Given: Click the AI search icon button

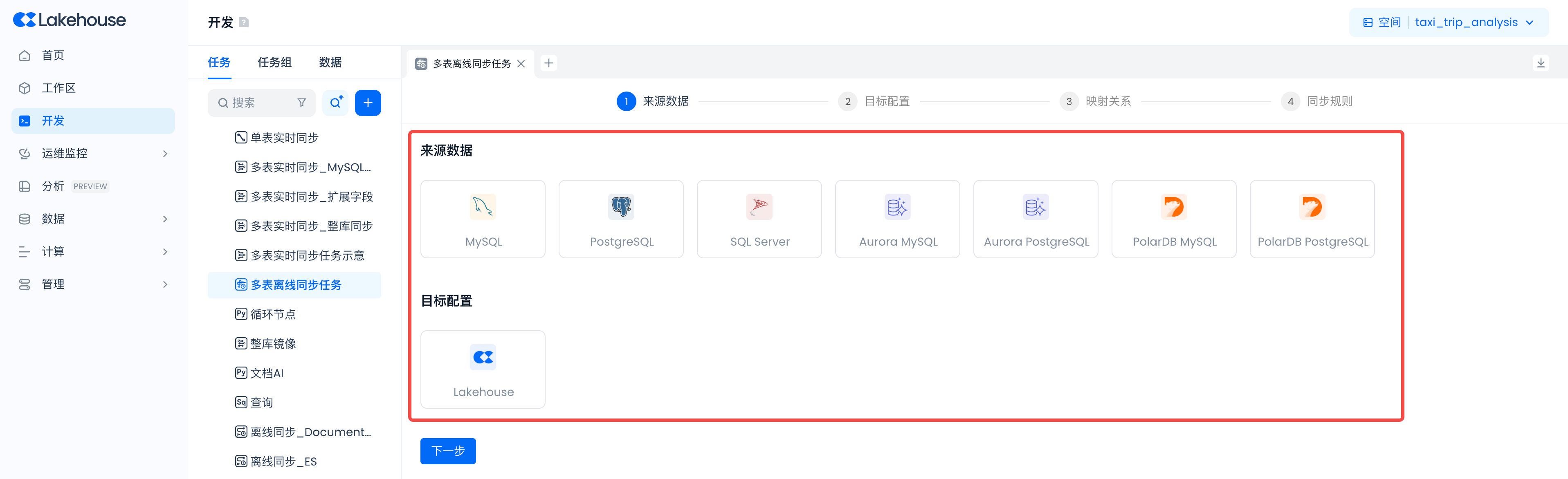Looking at the screenshot, I should (x=335, y=103).
